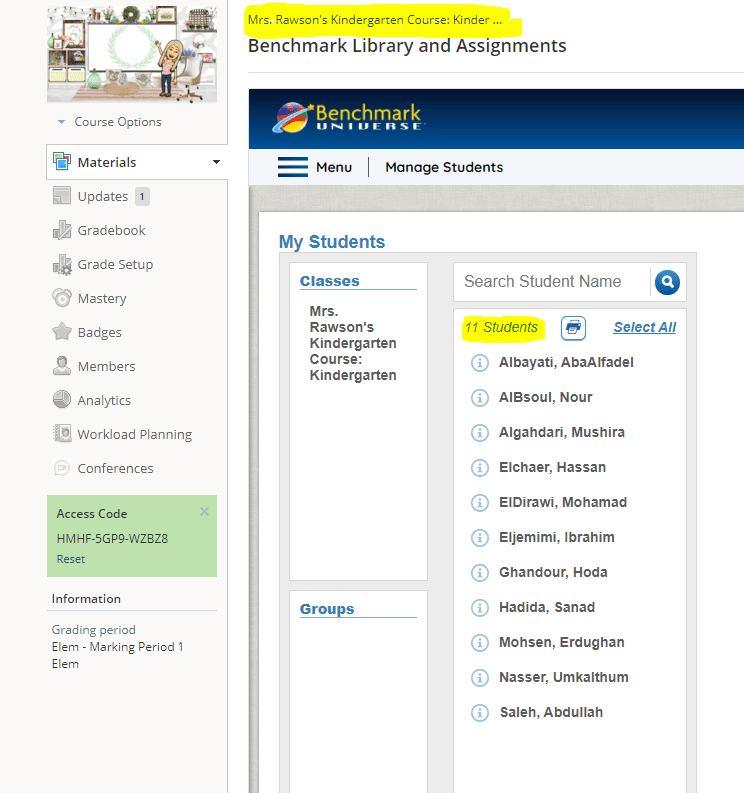Click the Members person icon
The image size is (744, 793).
pos(62,366)
